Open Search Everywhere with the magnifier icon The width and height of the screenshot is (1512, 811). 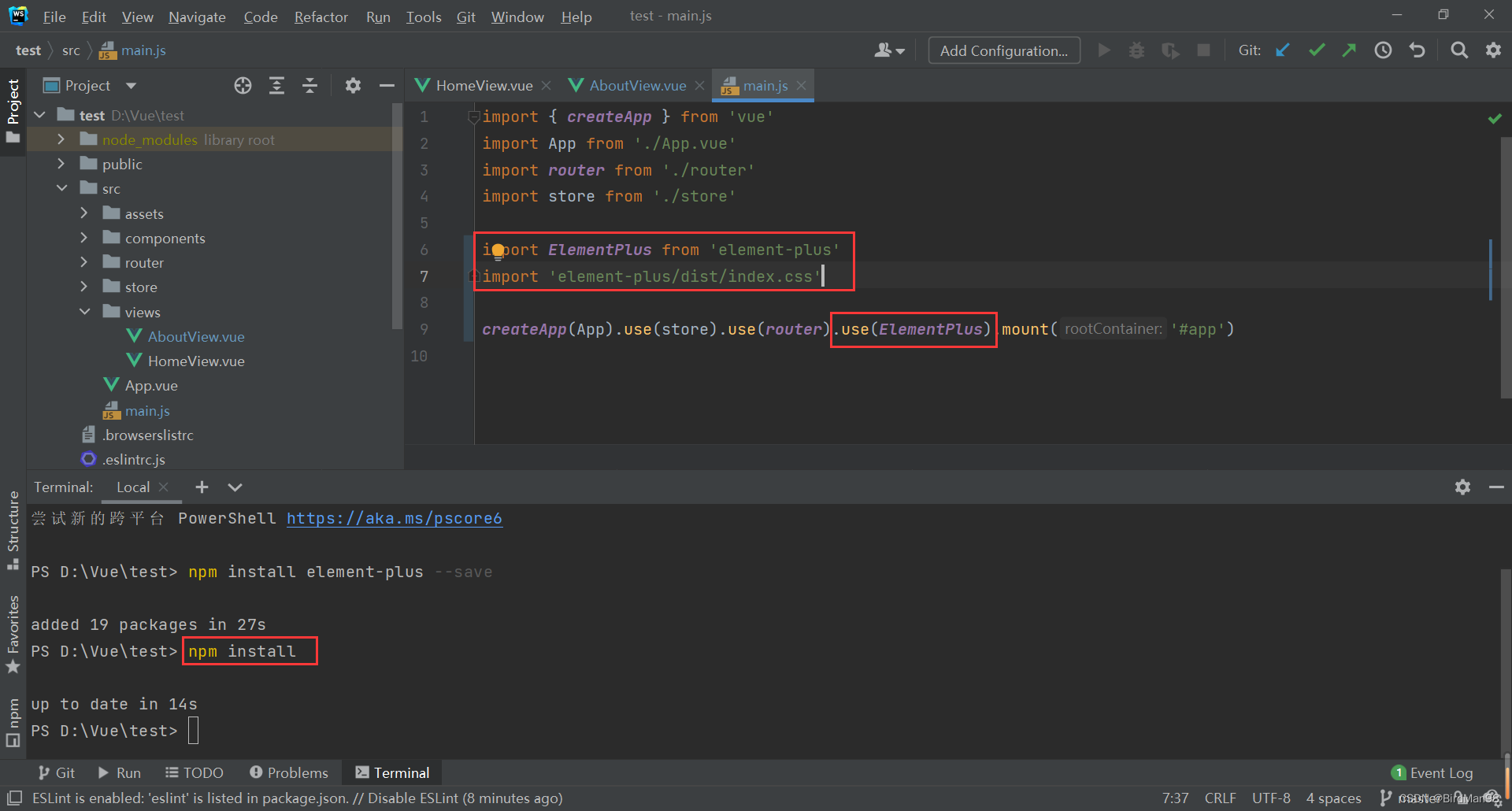1458,50
